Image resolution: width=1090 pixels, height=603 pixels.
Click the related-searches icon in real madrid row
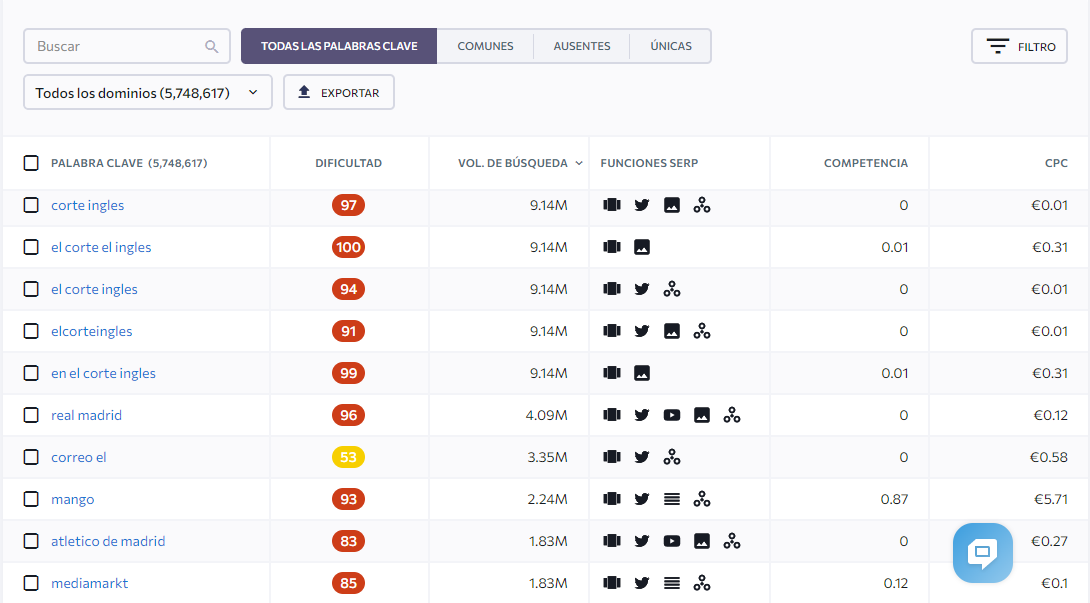[731, 415]
